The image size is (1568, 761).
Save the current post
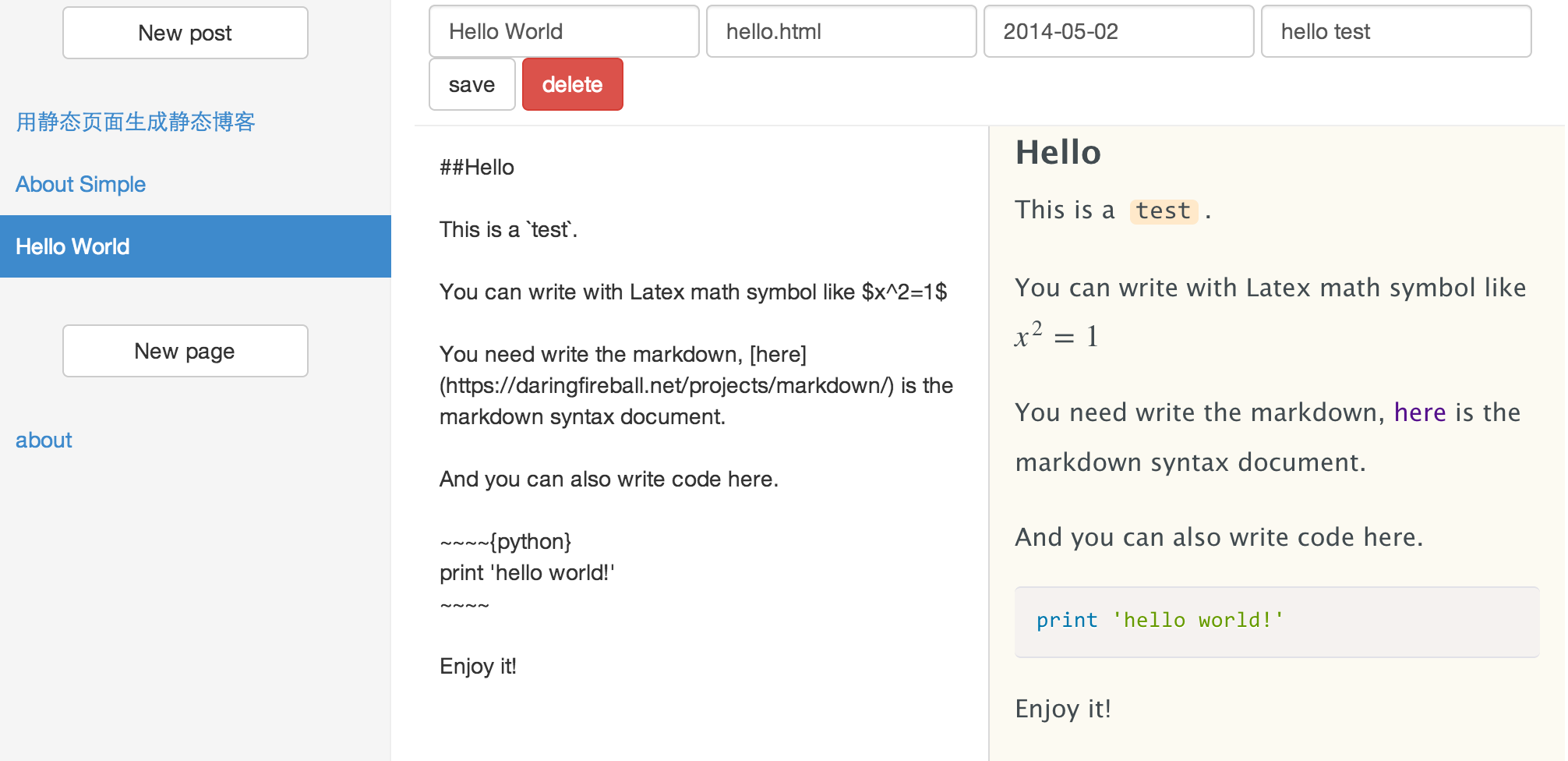[x=471, y=84]
